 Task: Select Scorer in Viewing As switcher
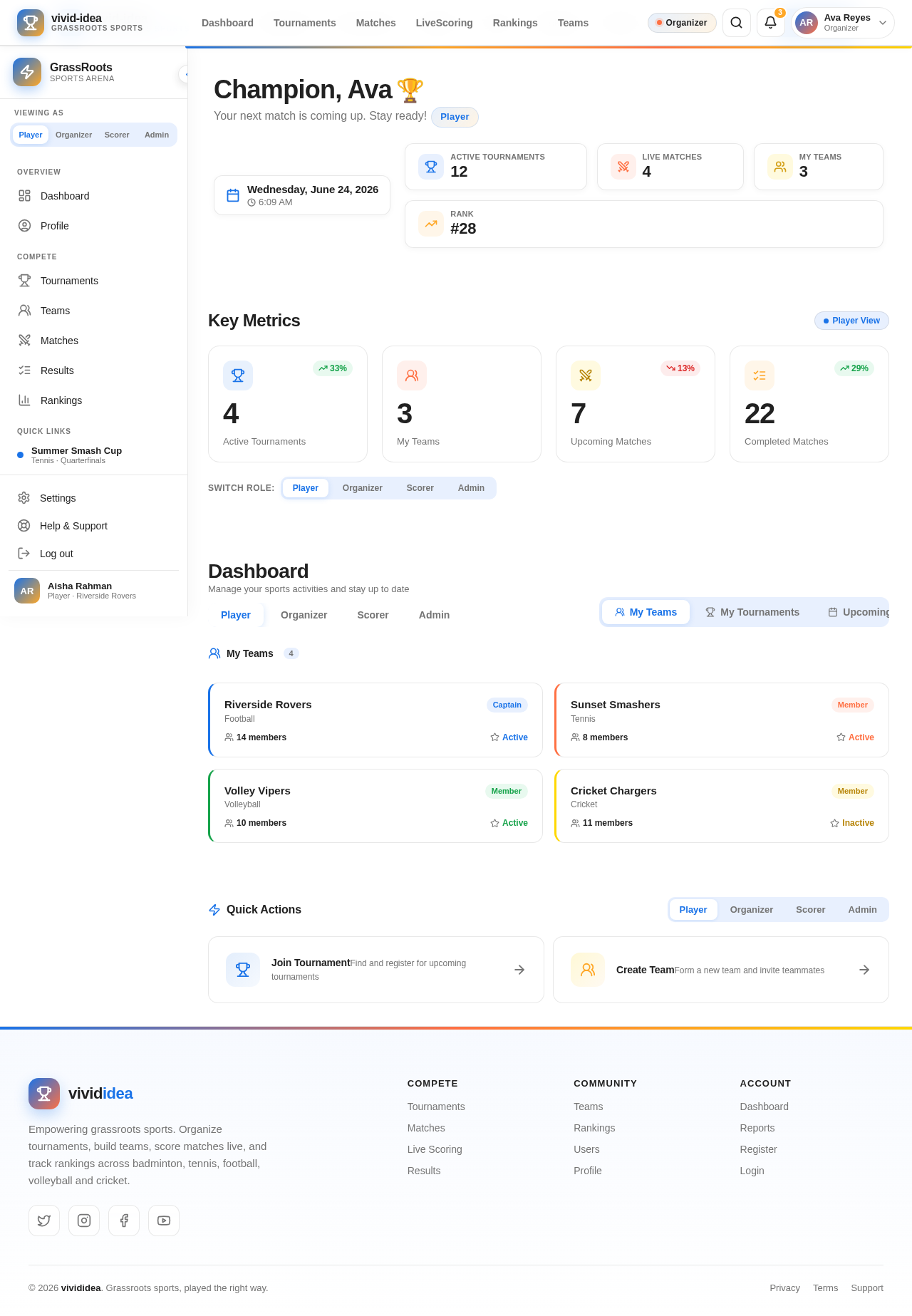tap(117, 135)
